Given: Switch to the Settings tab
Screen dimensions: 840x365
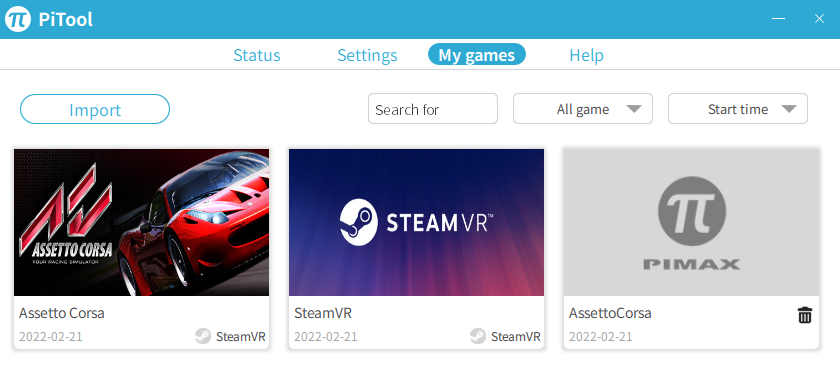Looking at the screenshot, I should coord(367,55).
